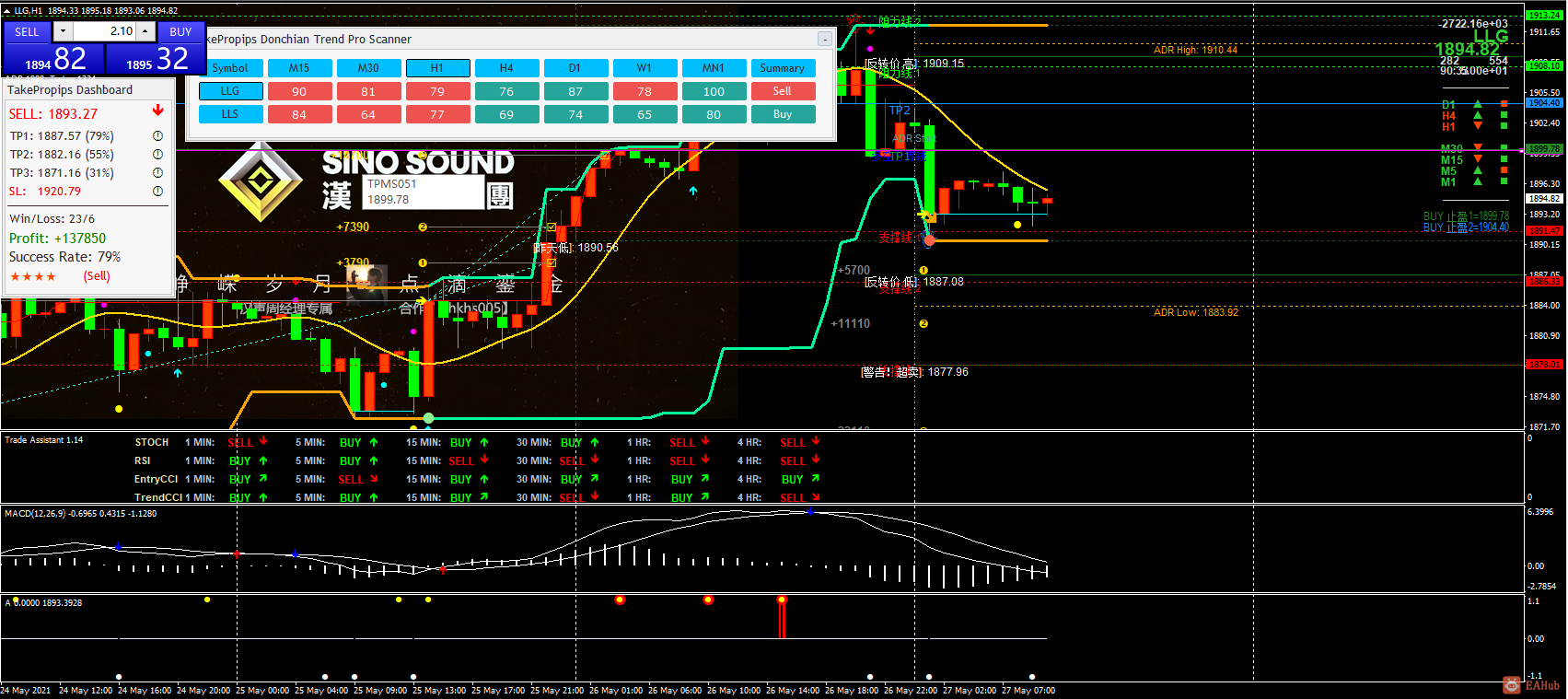The image size is (1568, 699).
Task: Click the red signal square beside D1
Action: click(x=1504, y=104)
